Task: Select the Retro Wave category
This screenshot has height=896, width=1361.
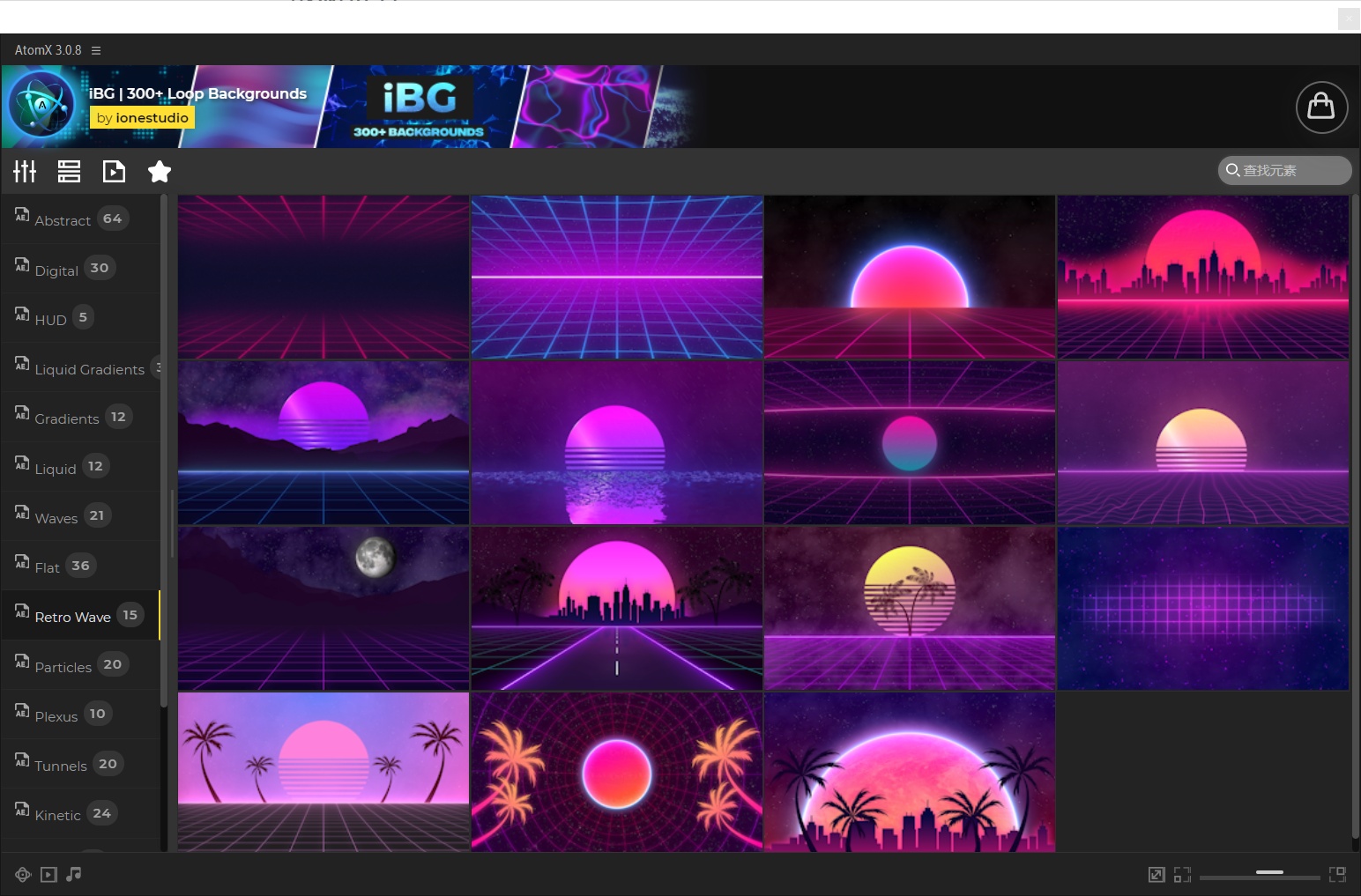Action: pos(80,615)
